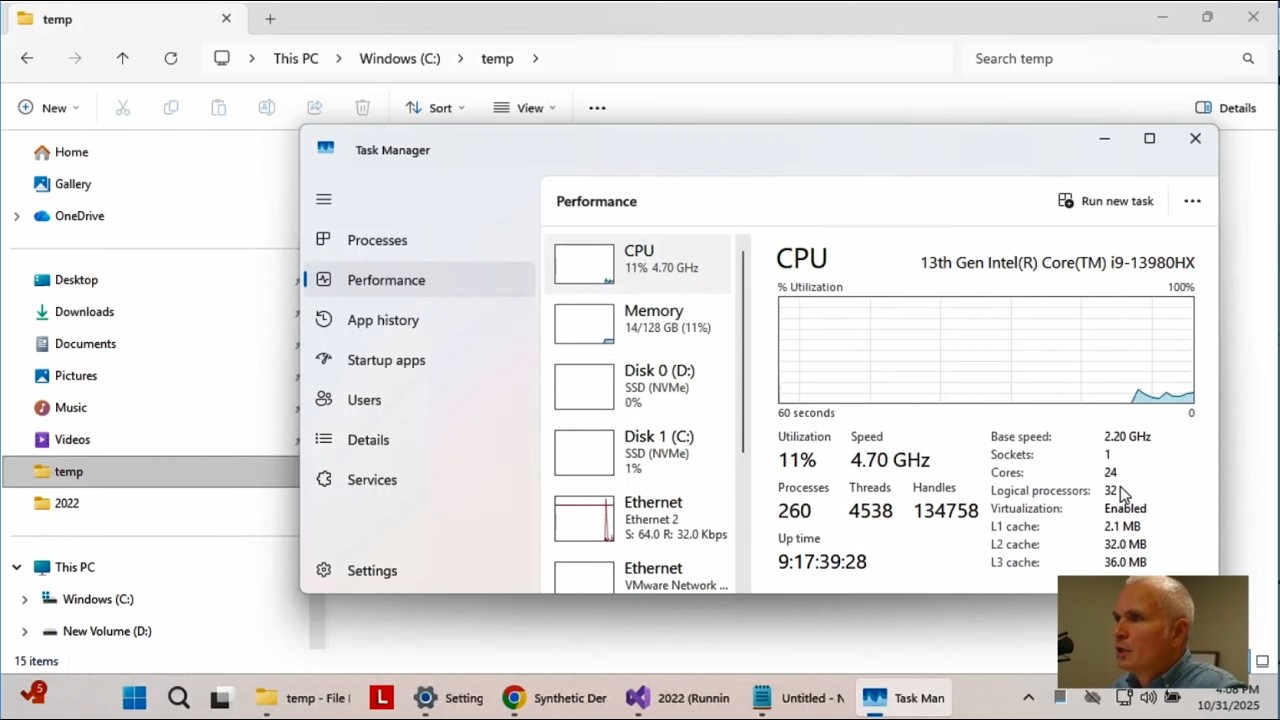1280x720 pixels.
Task: Add a new File Explorer tab
Action: (270, 18)
